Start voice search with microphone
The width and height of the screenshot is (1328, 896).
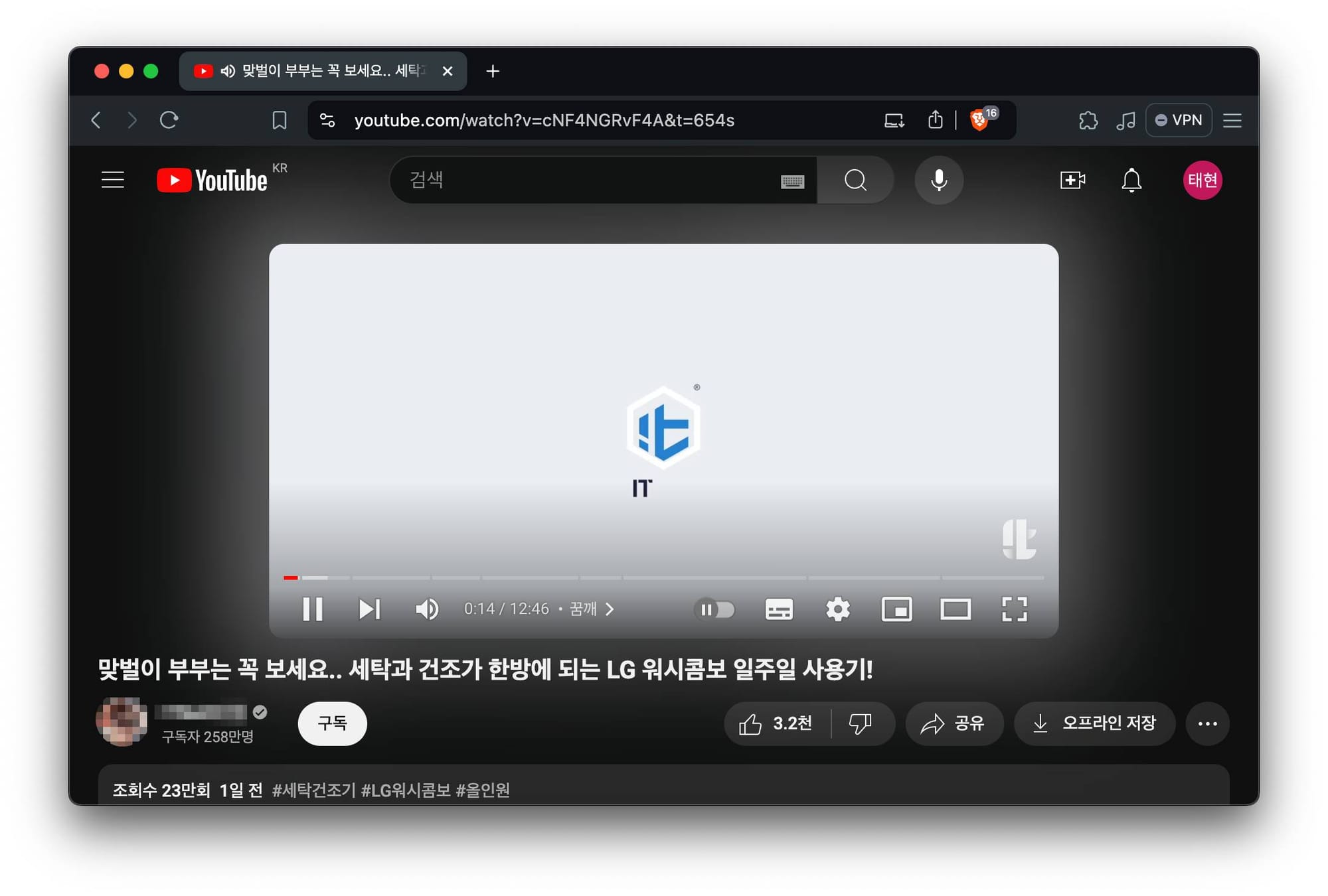click(939, 180)
